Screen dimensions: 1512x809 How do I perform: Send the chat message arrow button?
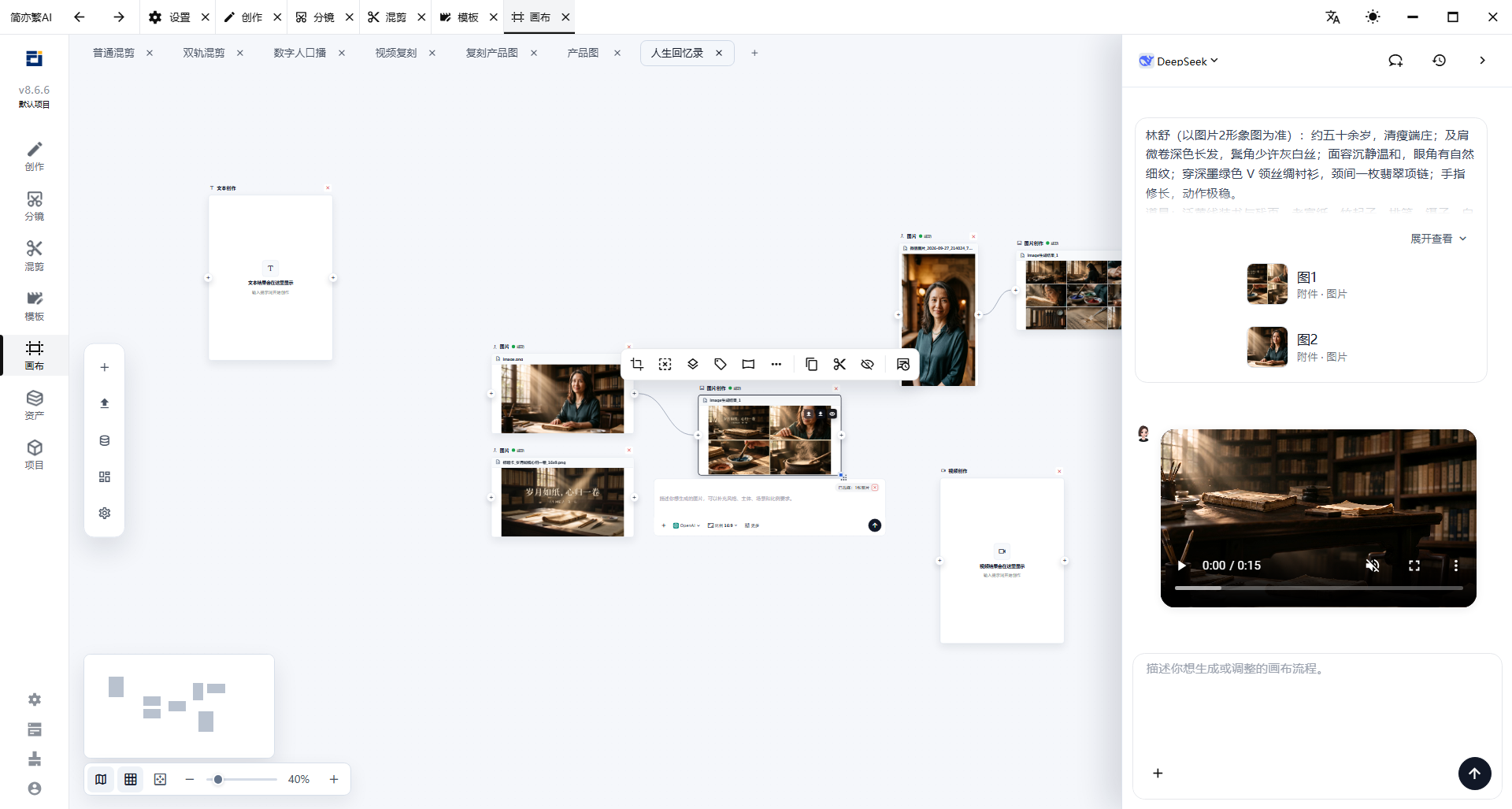click(1474, 774)
